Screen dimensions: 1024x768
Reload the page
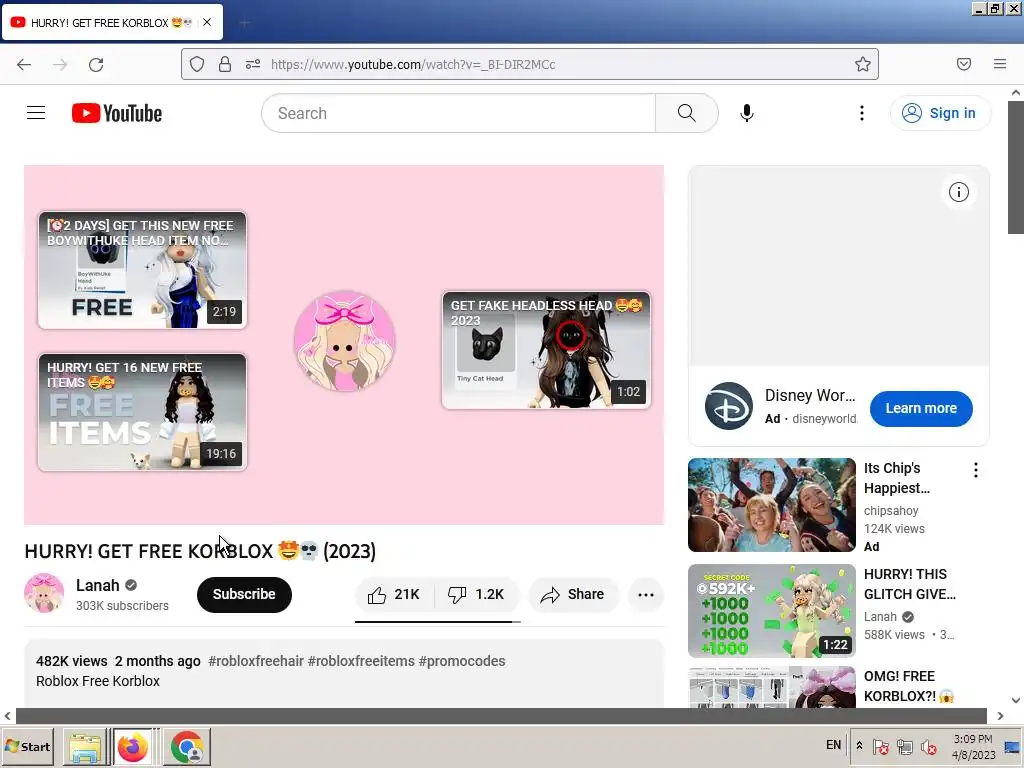pos(96,64)
